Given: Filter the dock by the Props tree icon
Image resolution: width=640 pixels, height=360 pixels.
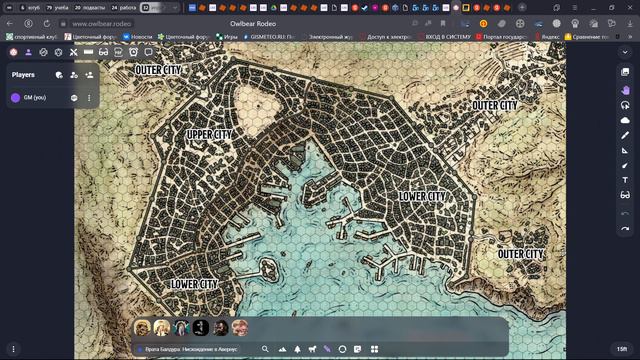Looking at the screenshot, I should point(298,349).
